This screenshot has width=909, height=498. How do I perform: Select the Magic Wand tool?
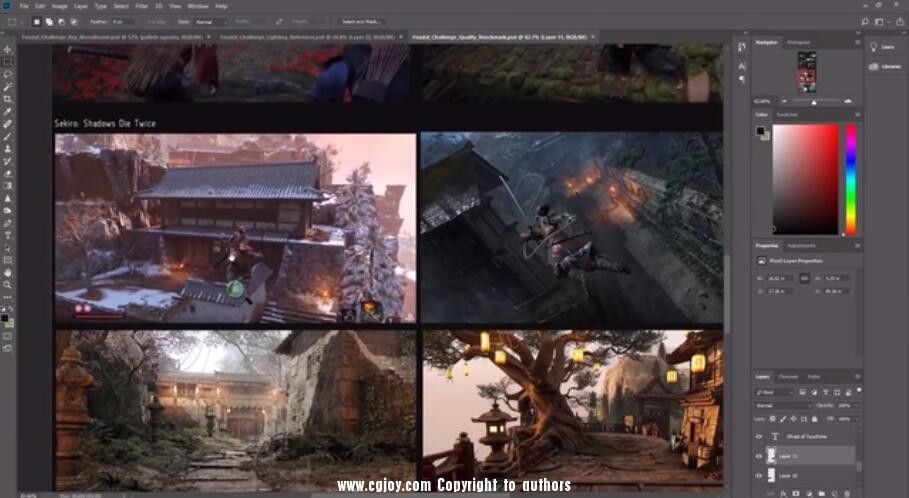pyautogui.click(x=8, y=87)
